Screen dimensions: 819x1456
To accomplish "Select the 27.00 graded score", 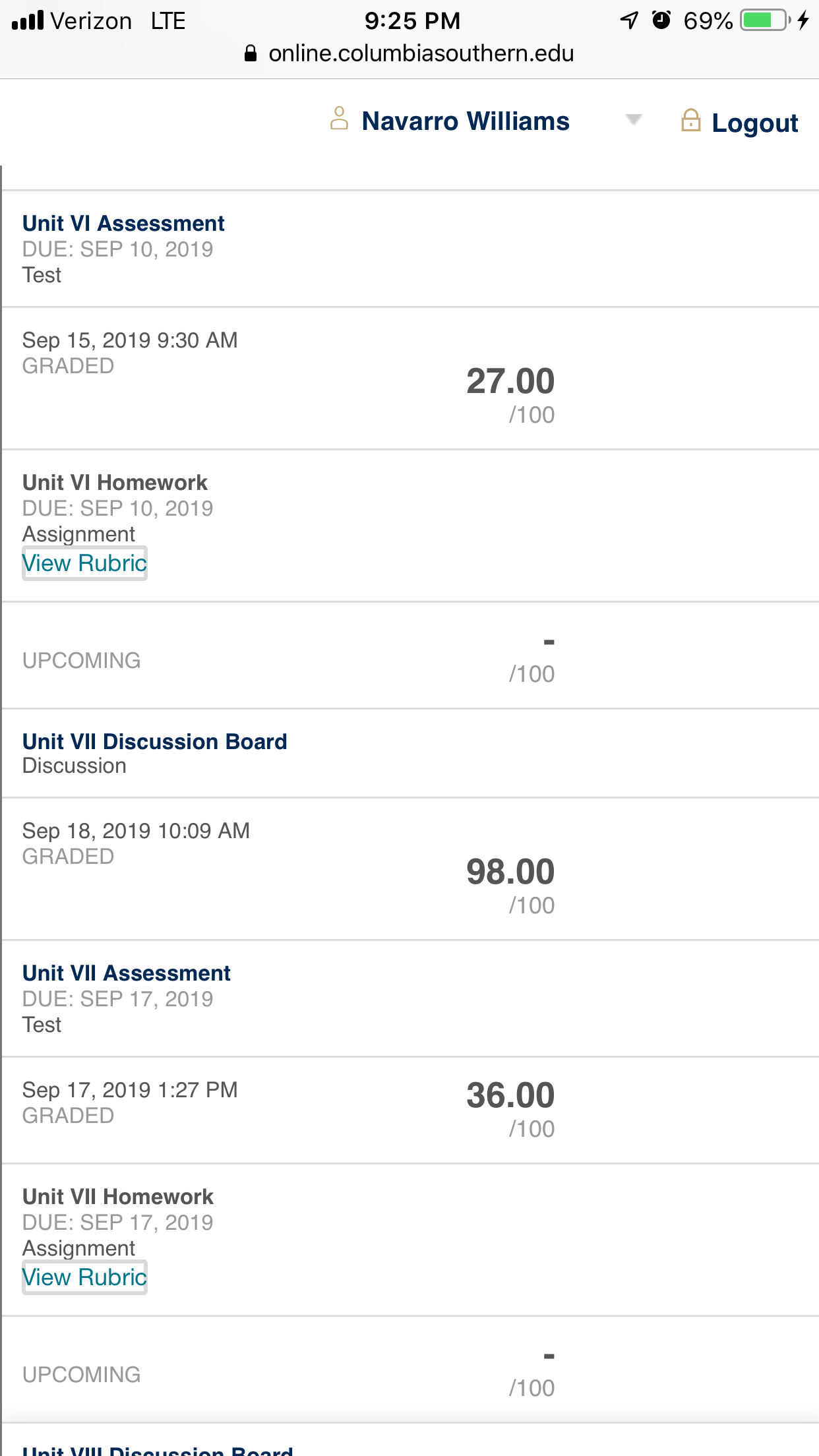I will [510, 381].
